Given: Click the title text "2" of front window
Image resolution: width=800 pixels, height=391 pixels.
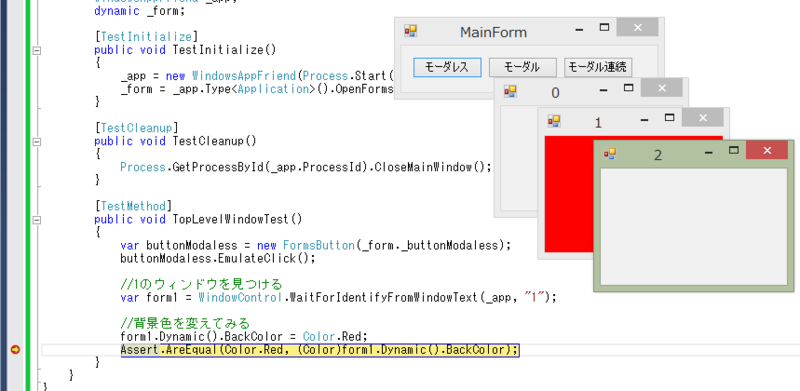Looking at the screenshot, I should (658, 155).
